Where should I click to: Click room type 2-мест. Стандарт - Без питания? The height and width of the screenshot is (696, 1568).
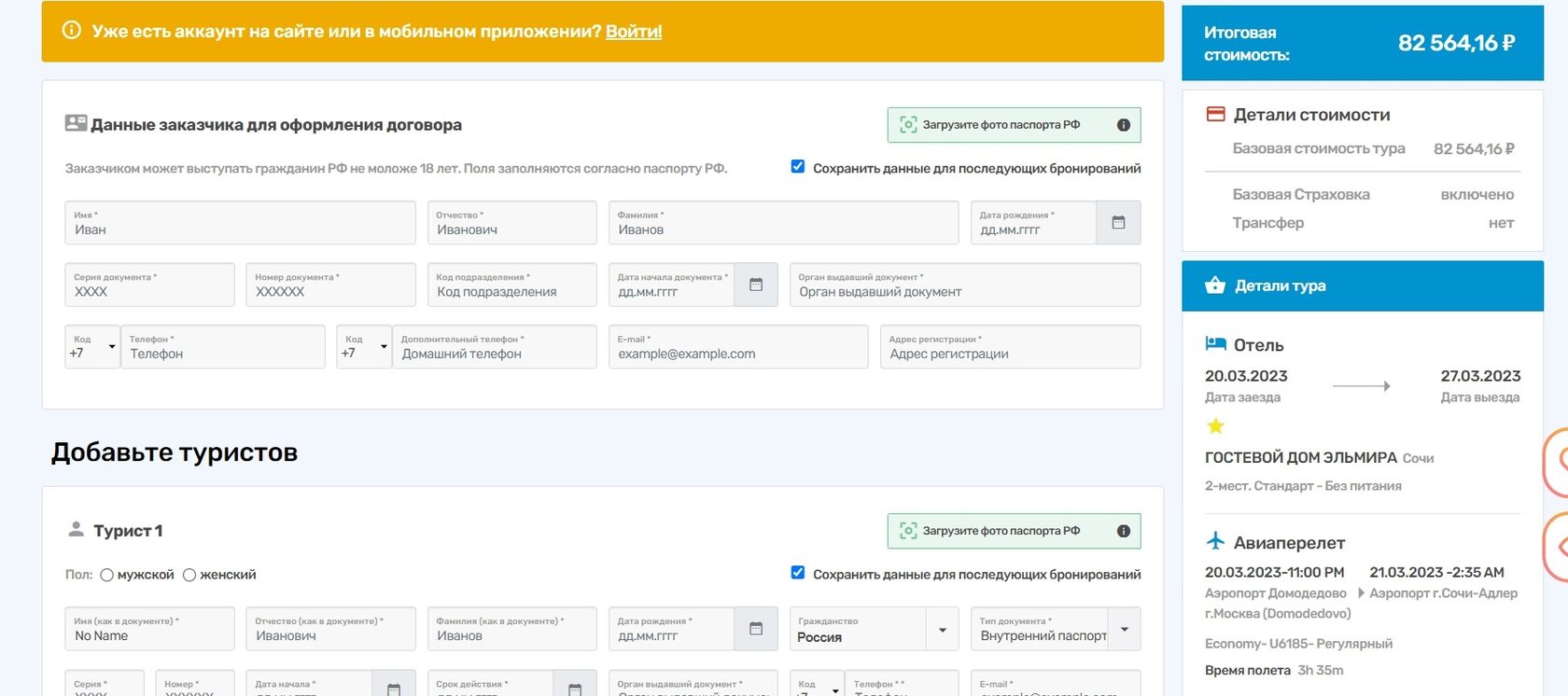point(1303,485)
